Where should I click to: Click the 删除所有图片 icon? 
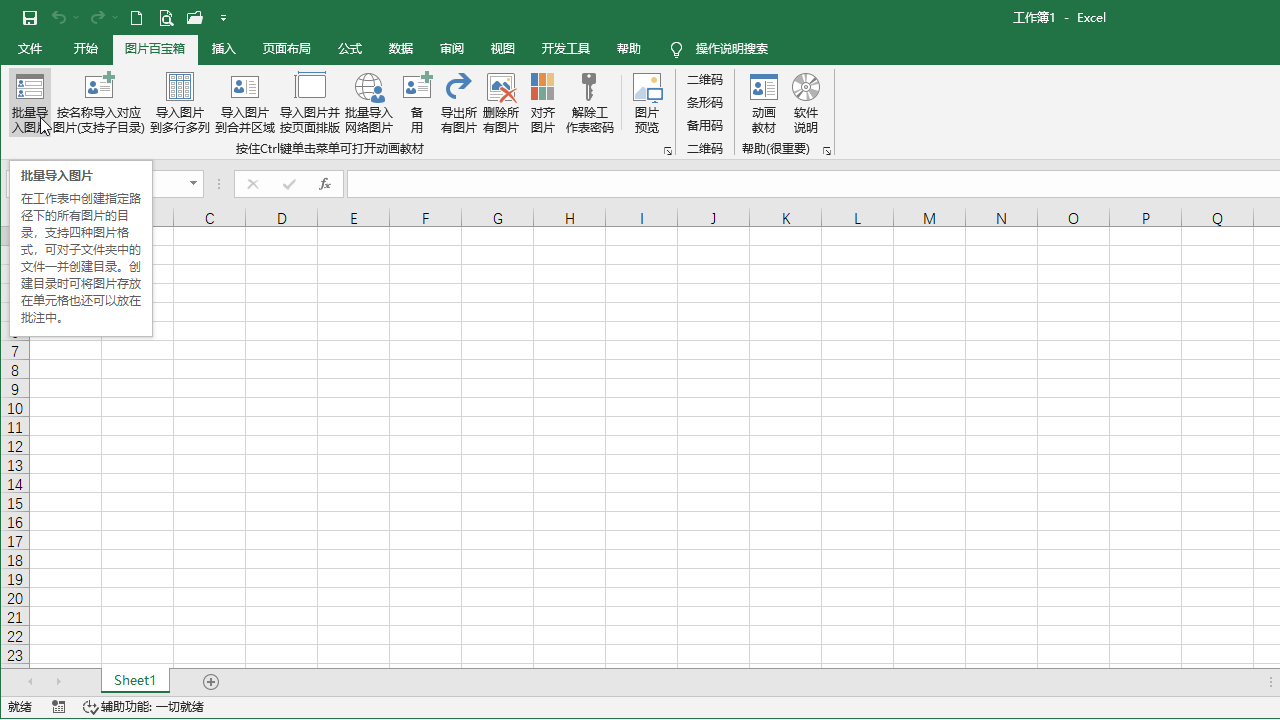[x=500, y=89]
